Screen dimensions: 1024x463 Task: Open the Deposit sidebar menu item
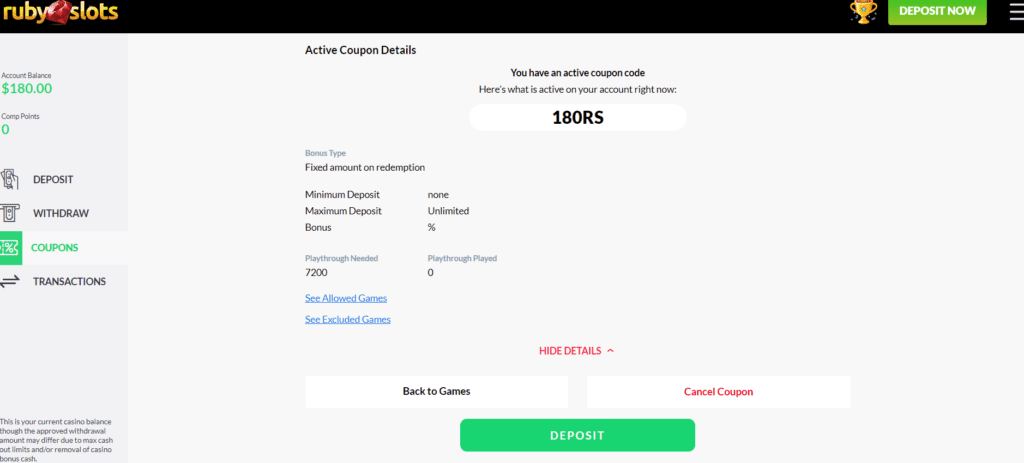pyautogui.click(x=54, y=180)
